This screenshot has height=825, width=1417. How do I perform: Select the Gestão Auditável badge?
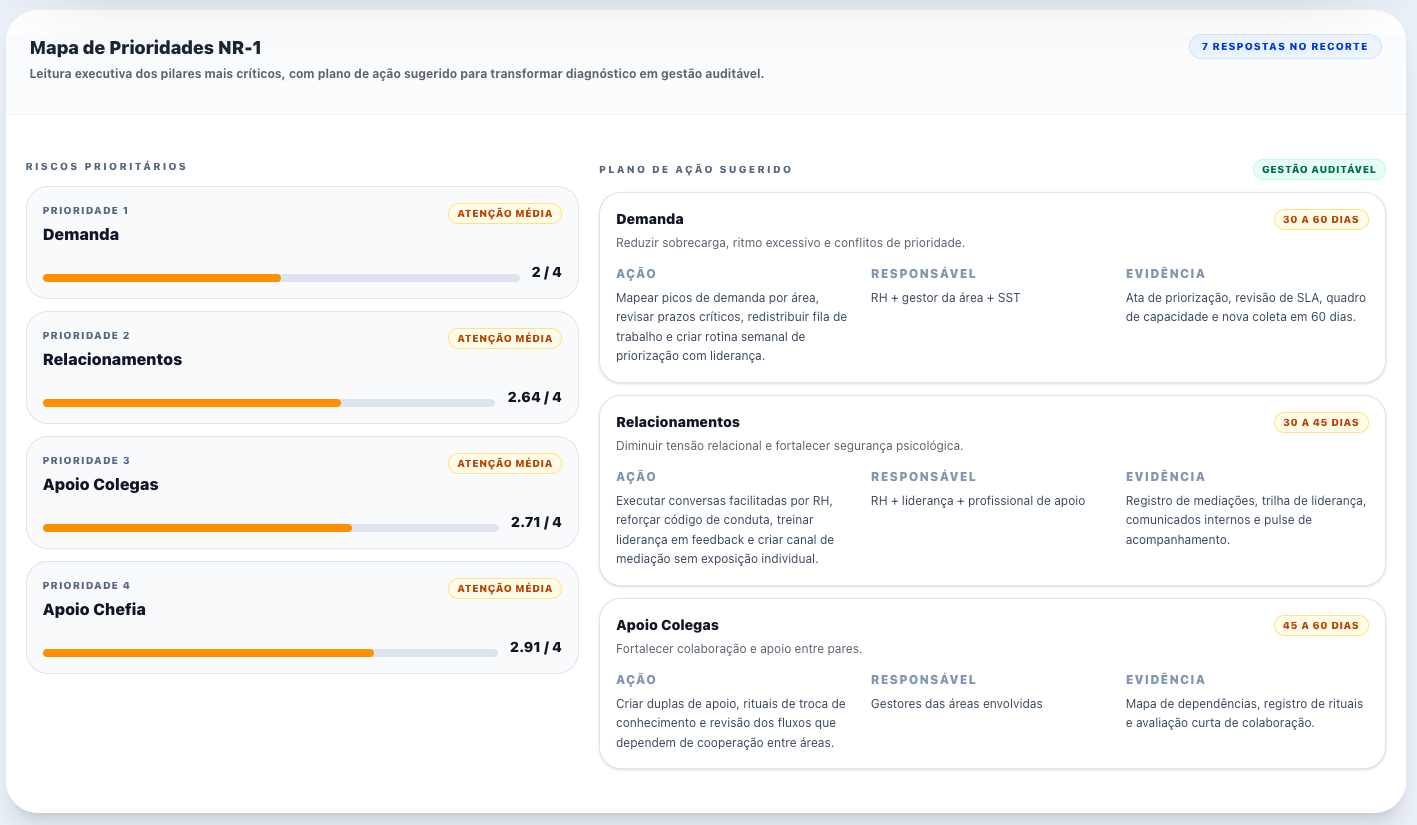coord(1319,170)
